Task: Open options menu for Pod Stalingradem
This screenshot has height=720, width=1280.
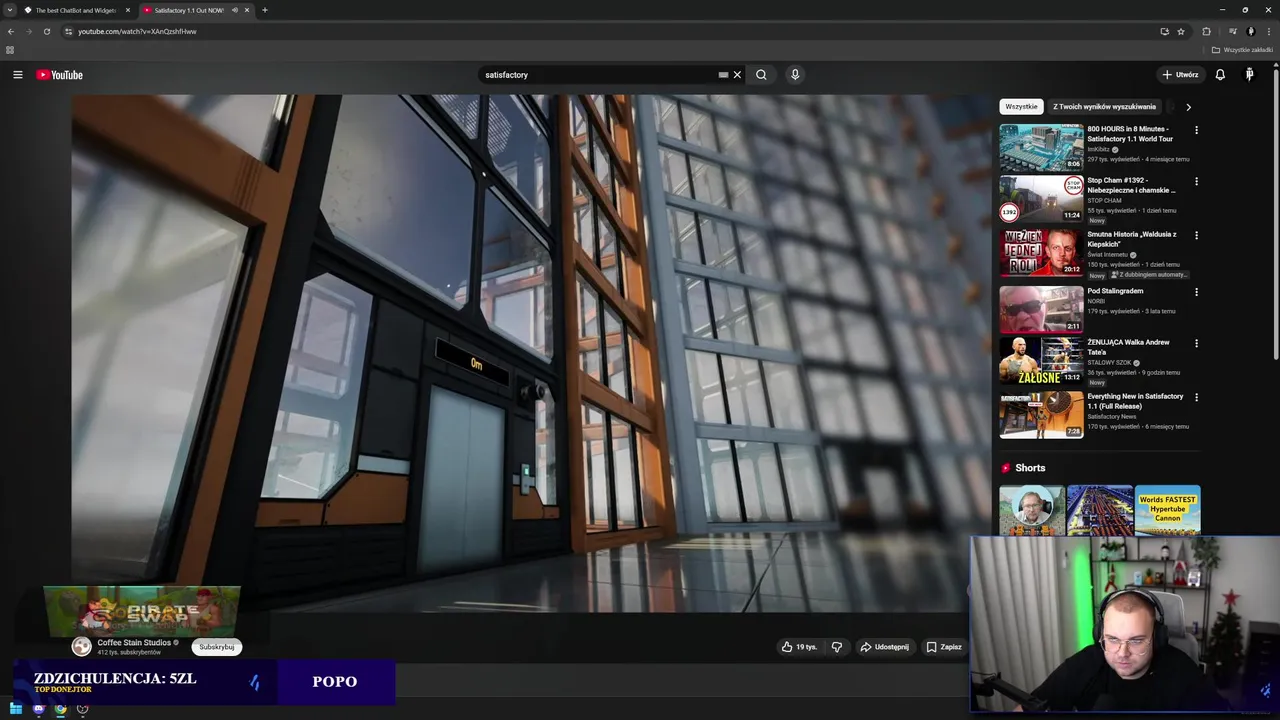Action: pos(1196,292)
